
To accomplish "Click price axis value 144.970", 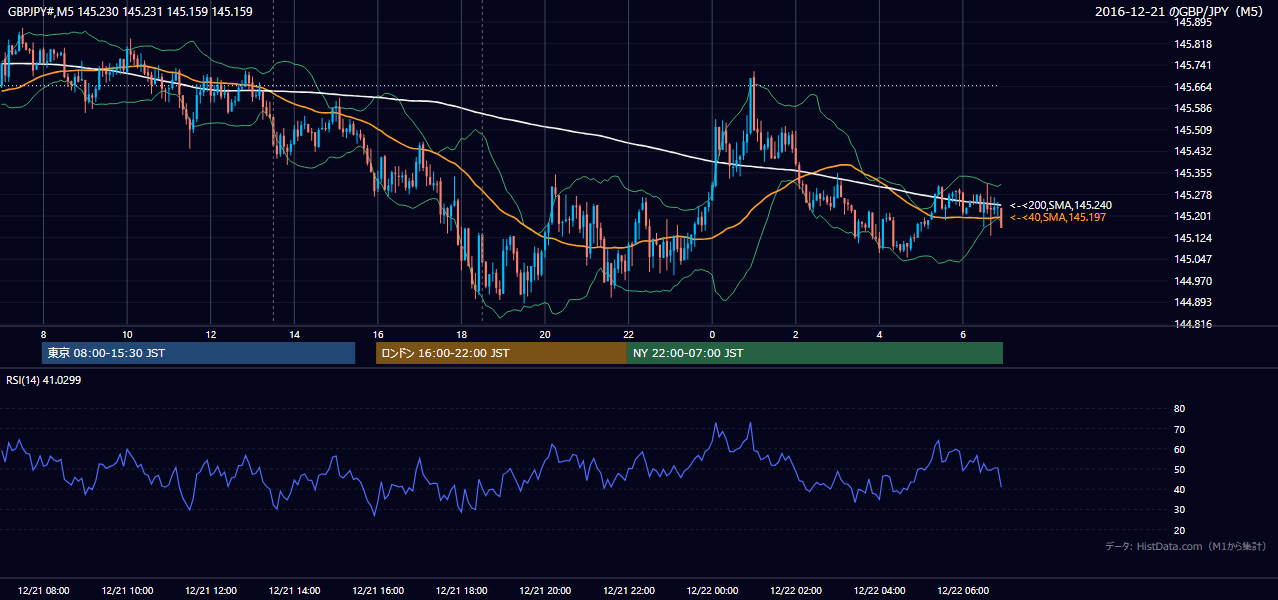I will click(x=1193, y=281).
